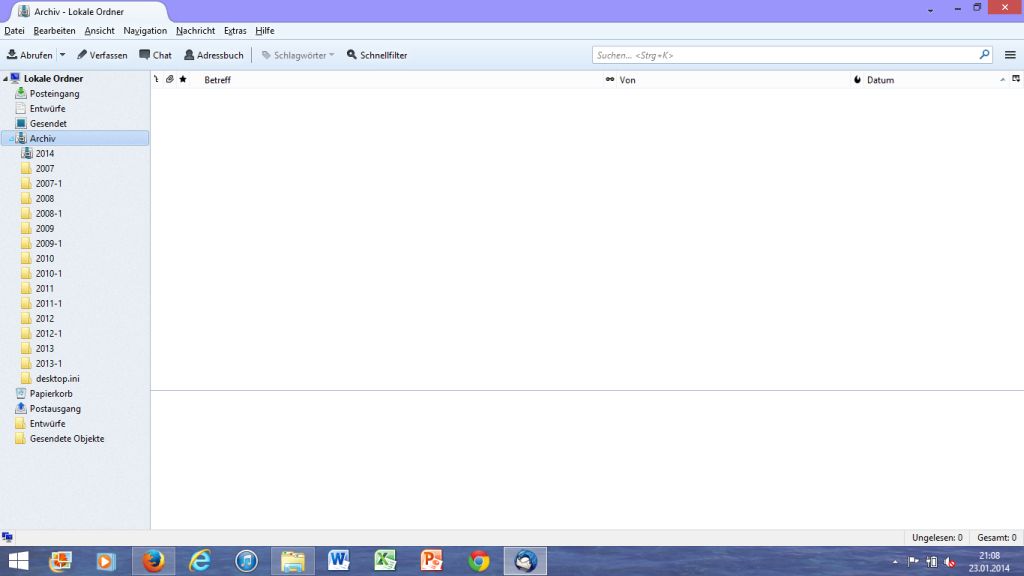
Task: Open the hamburger application menu
Action: [1010, 56]
